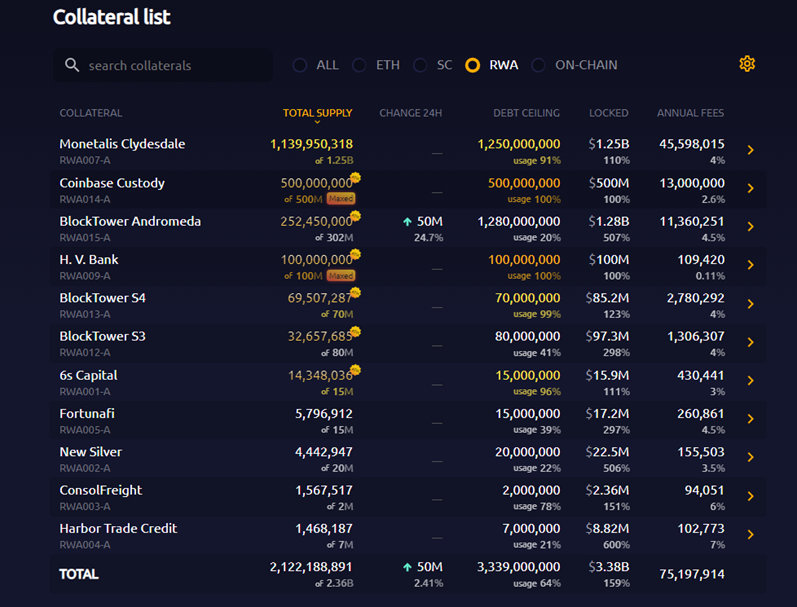797x607 pixels.
Task: Expand Monetalis Clydesdale row chevron
Action: [x=751, y=150]
